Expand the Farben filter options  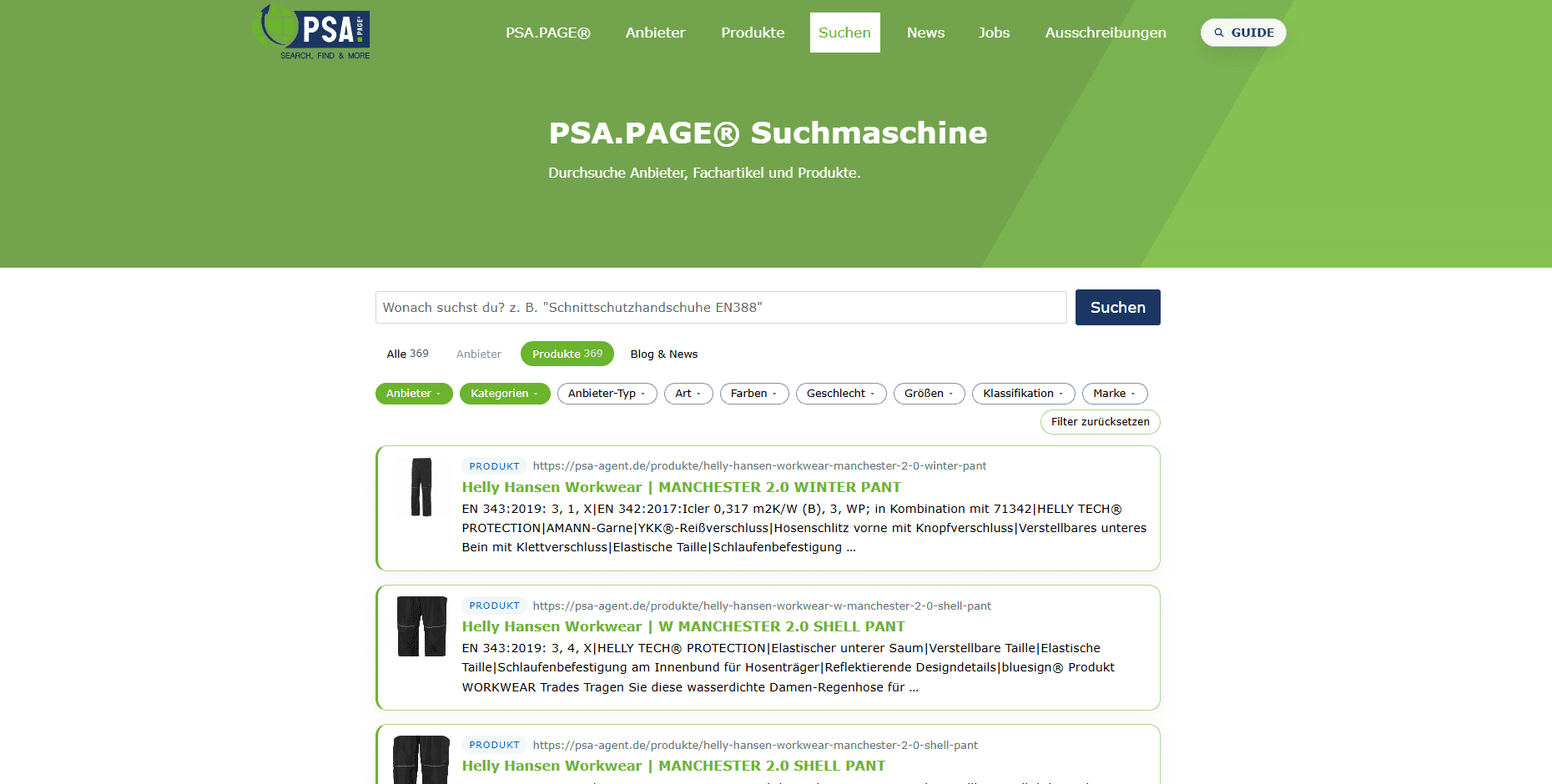(x=753, y=393)
